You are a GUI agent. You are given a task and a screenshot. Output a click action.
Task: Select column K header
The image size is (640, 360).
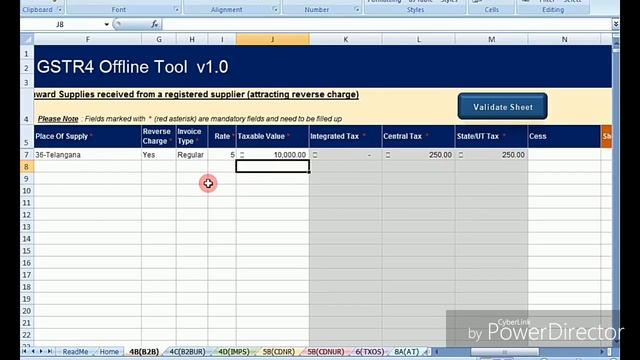pos(346,39)
